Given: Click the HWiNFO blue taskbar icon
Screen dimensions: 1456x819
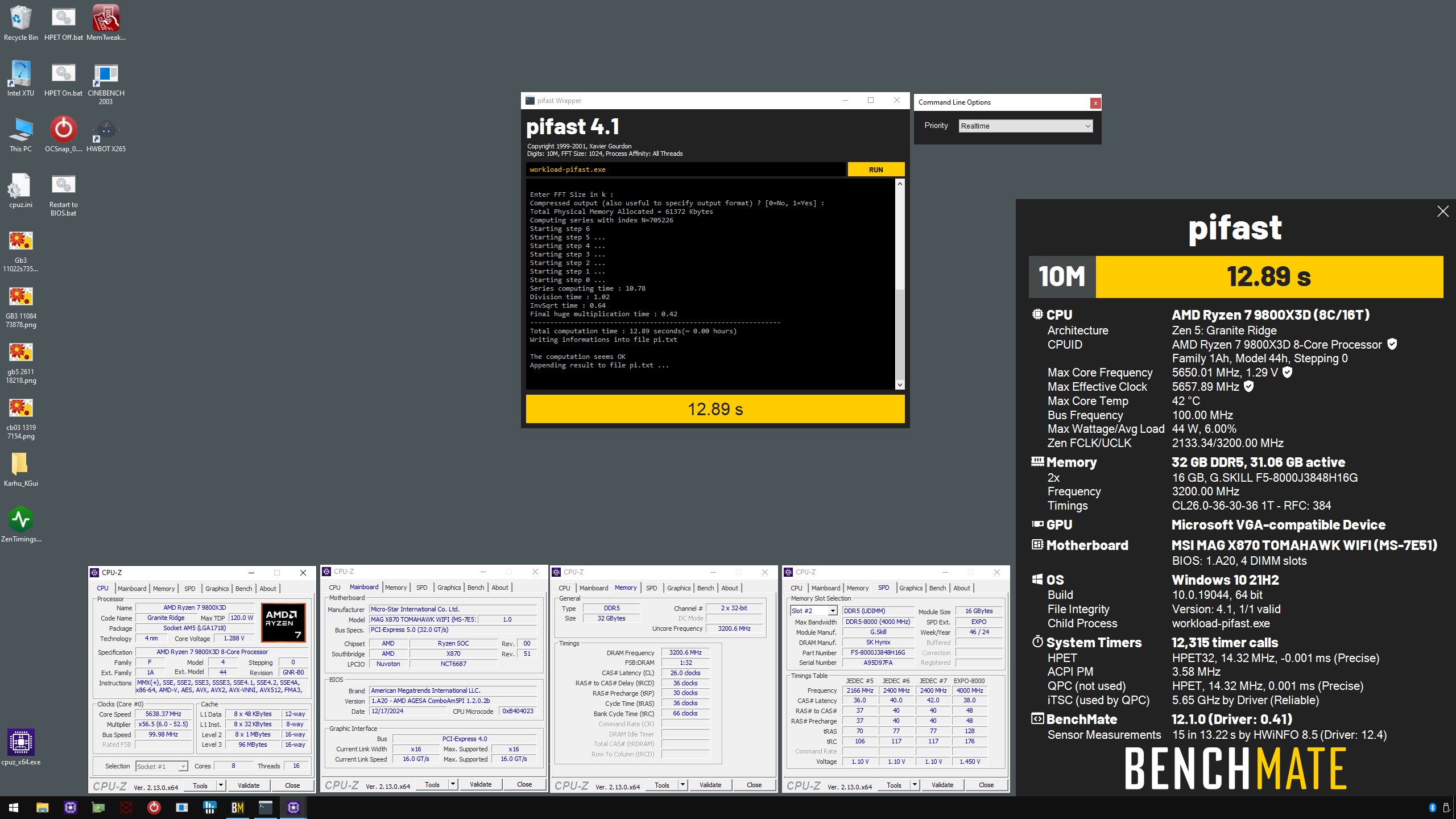Looking at the screenshot, I should click(x=209, y=808).
